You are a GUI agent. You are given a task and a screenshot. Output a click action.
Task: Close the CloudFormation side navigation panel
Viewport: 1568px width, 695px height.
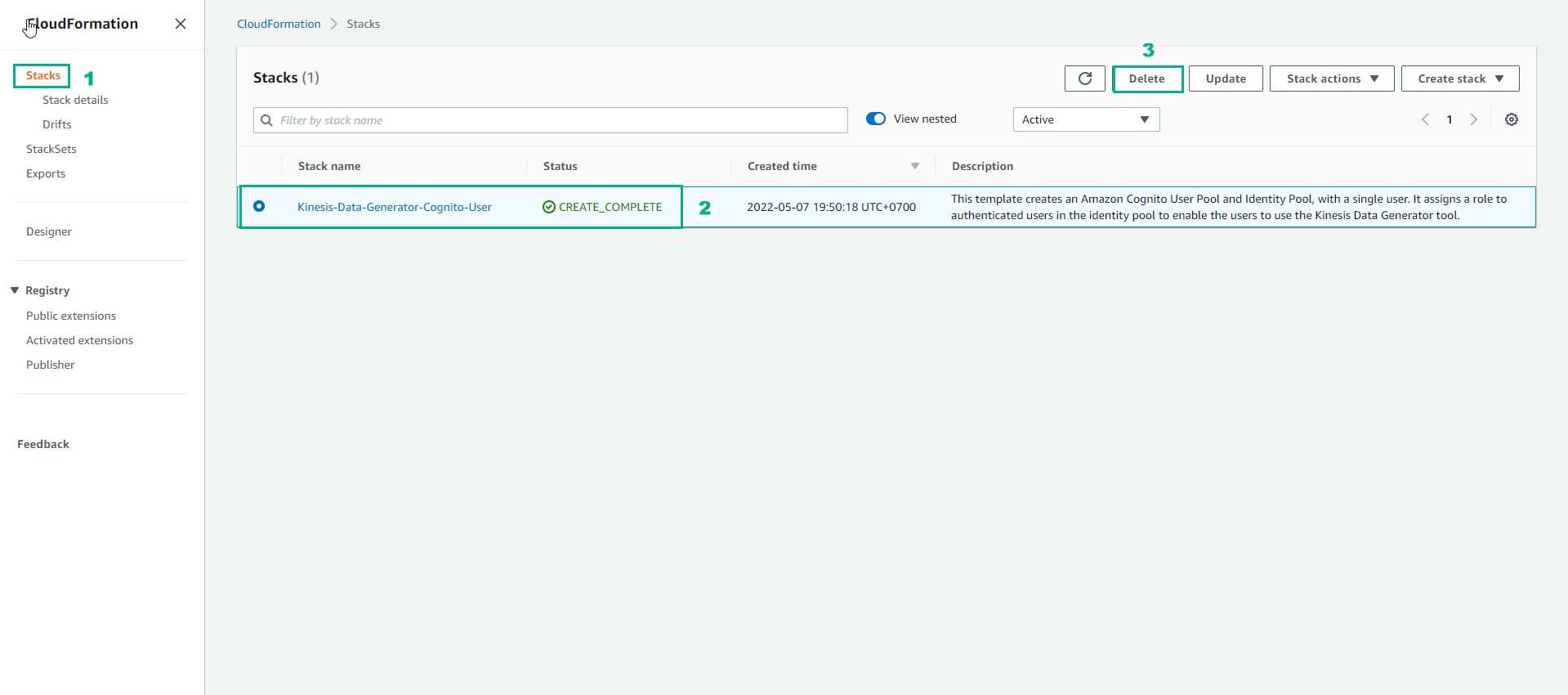181,24
